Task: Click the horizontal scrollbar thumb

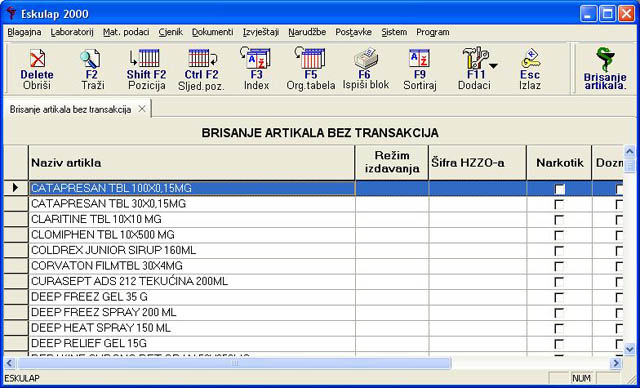Action: click(x=234, y=363)
